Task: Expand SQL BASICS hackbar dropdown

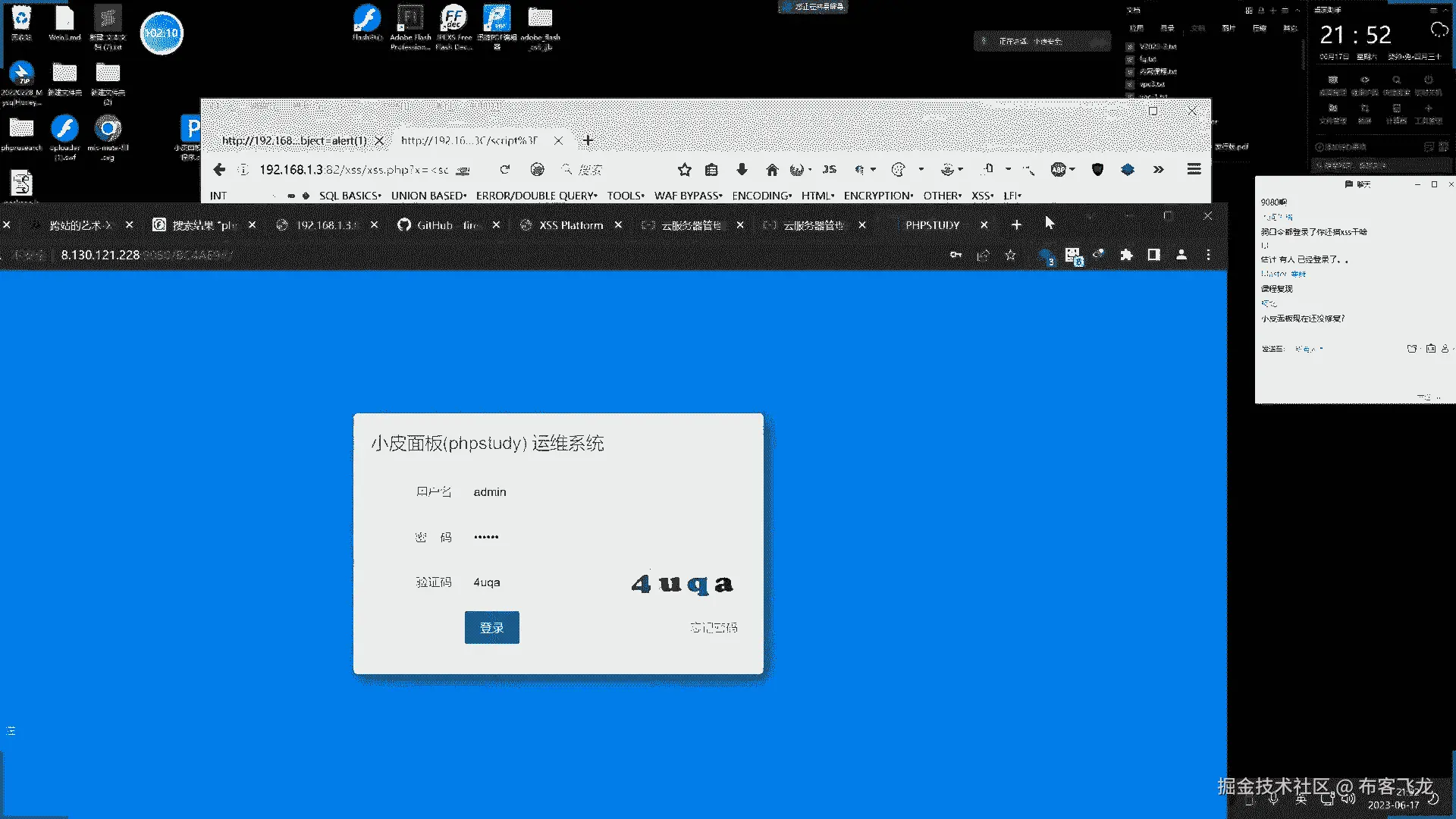Action: [x=350, y=196]
